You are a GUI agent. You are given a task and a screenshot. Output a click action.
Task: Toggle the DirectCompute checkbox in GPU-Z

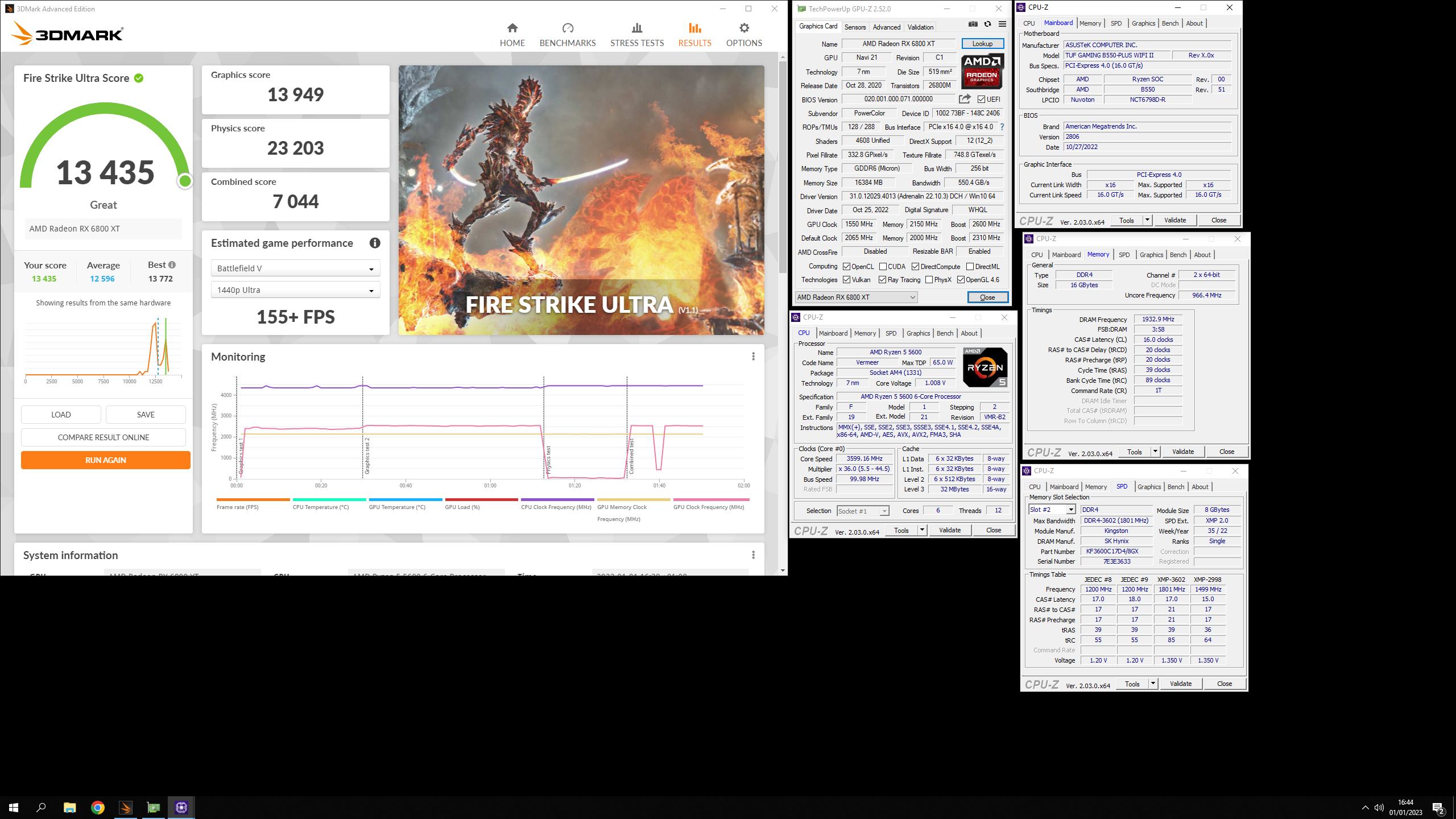click(915, 267)
